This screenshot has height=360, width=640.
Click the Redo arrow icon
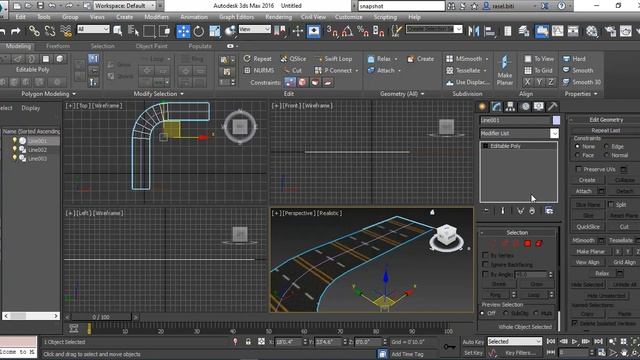[16, 31]
